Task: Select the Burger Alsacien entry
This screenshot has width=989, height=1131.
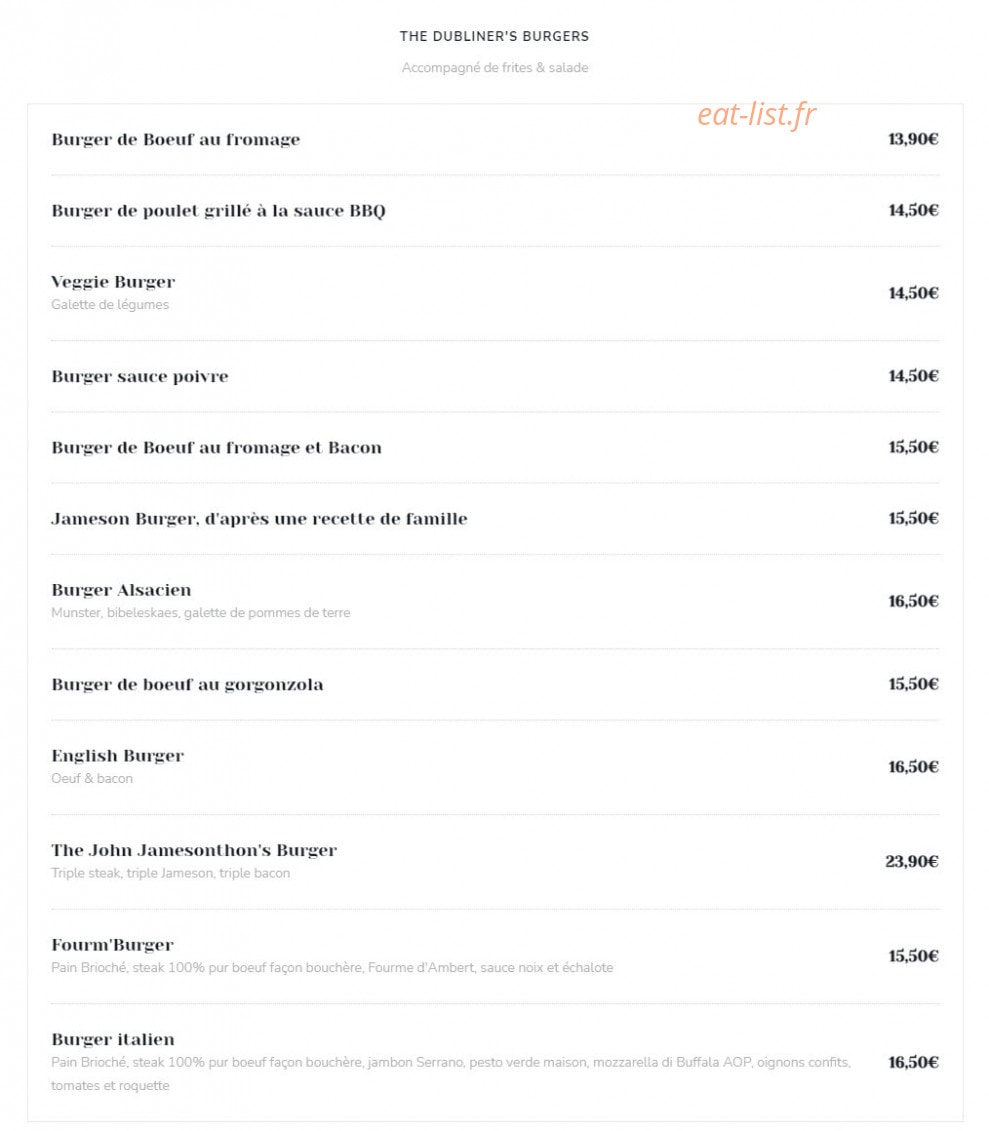Action: [x=121, y=589]
